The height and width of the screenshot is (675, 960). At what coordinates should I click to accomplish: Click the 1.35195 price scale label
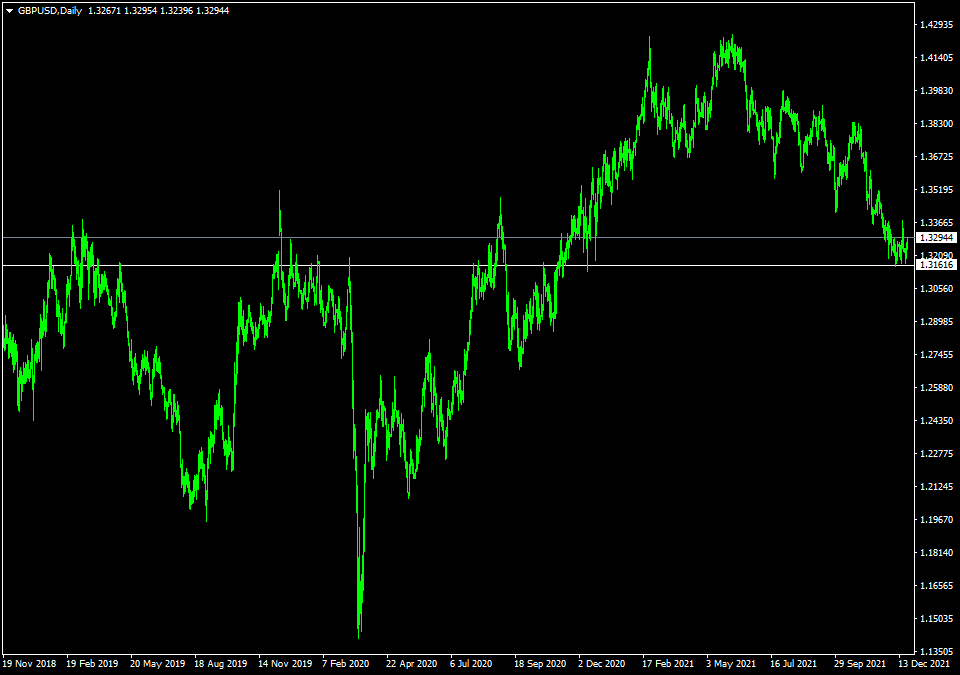(937, 190)
